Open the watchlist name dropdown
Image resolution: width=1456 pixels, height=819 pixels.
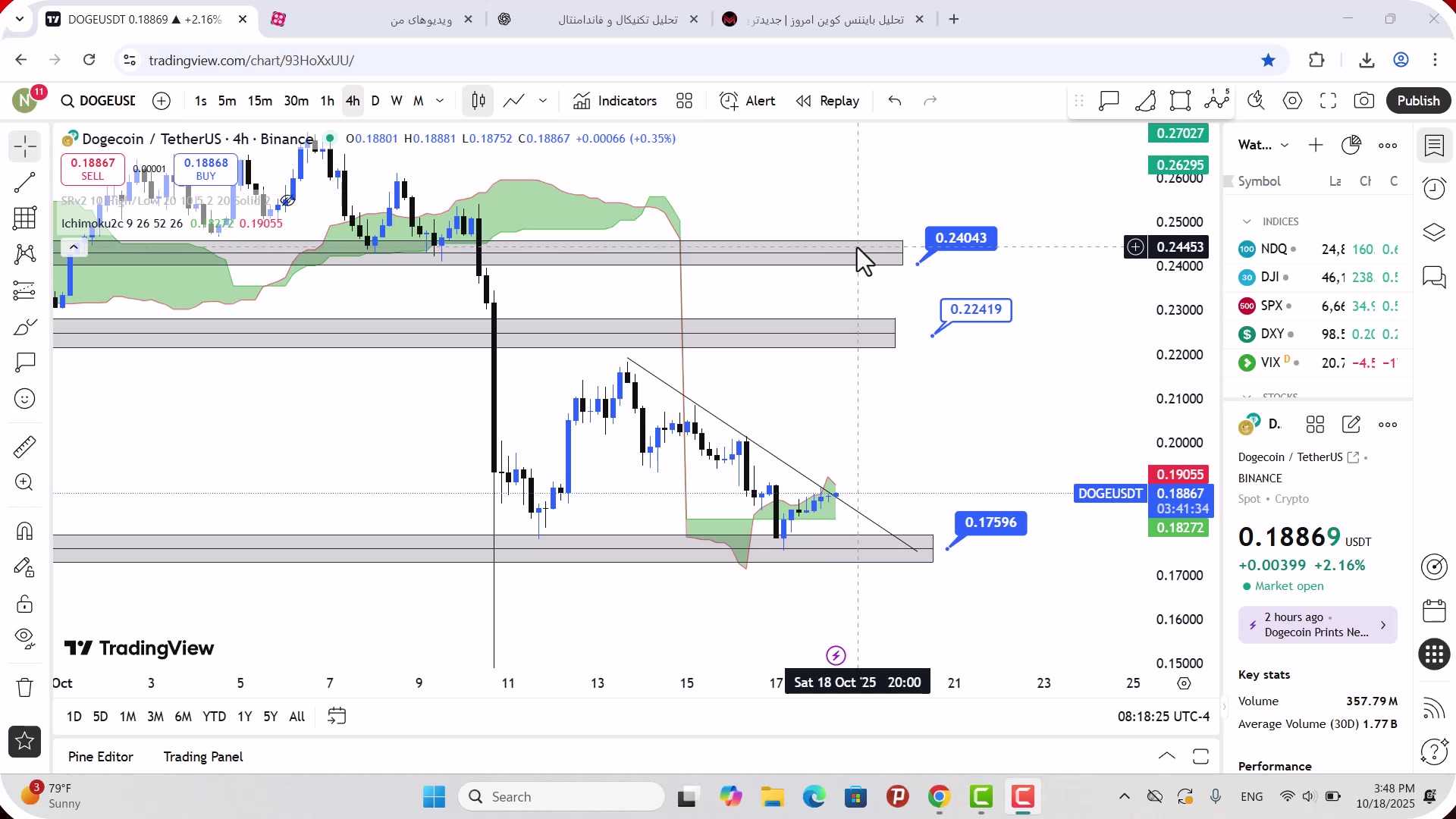click(x=1263, y=145)
